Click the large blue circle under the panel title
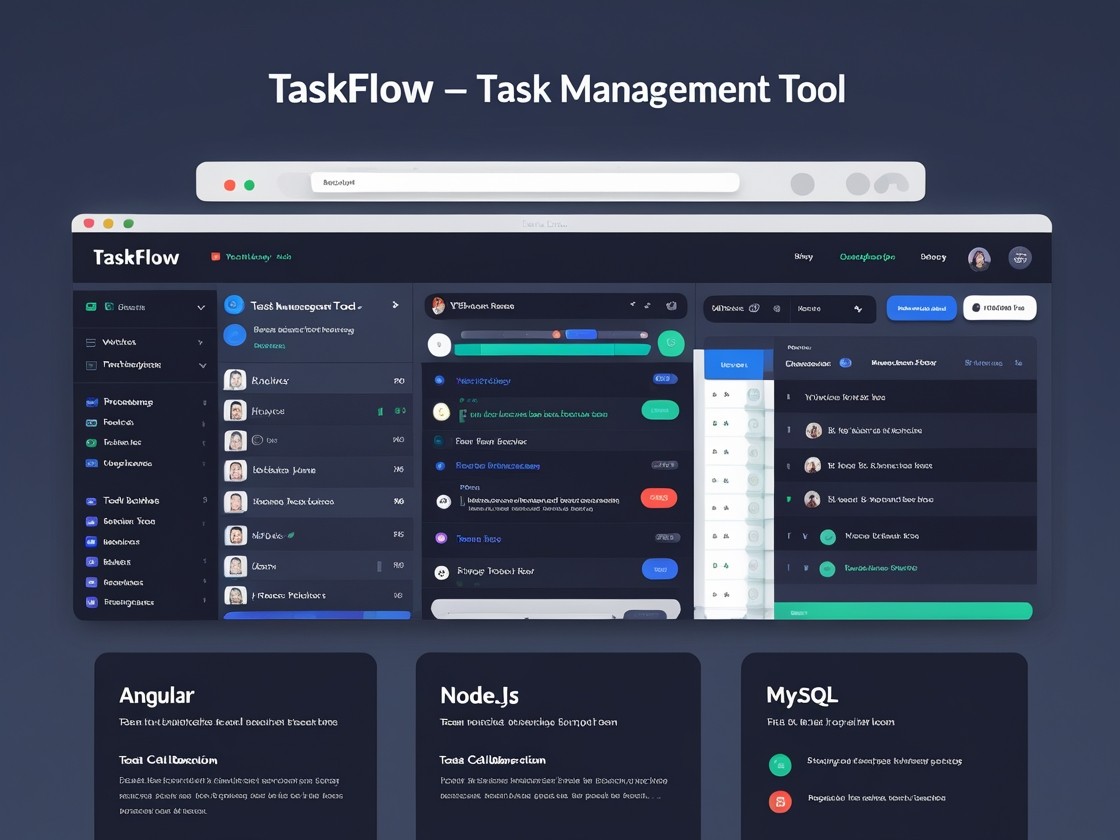This screenshot has height=840, width=1120. (x=235, y=334)
